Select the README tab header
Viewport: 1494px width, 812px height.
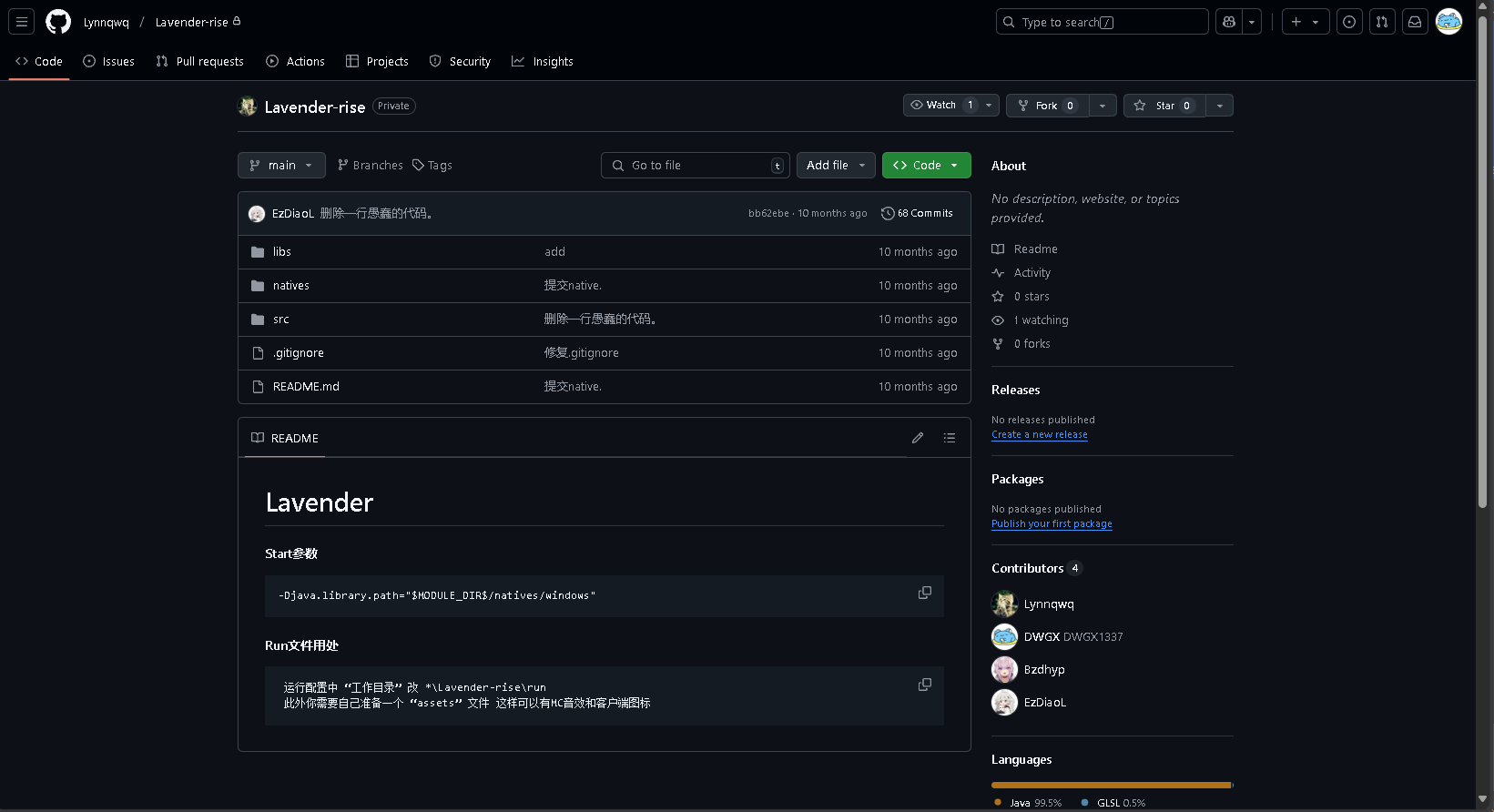click(x=285, y=438)
